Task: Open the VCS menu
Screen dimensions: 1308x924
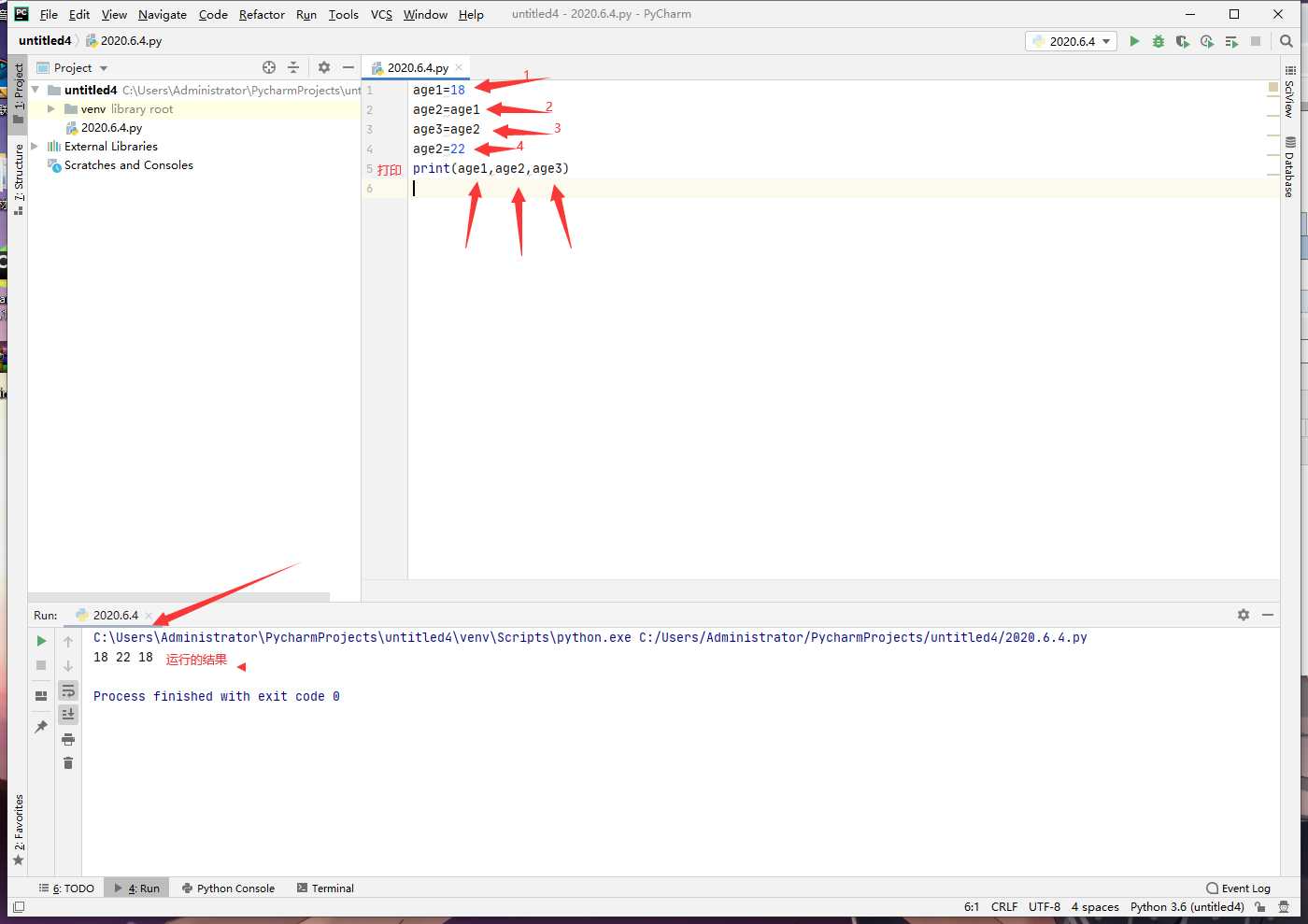Action: point(381,14)
